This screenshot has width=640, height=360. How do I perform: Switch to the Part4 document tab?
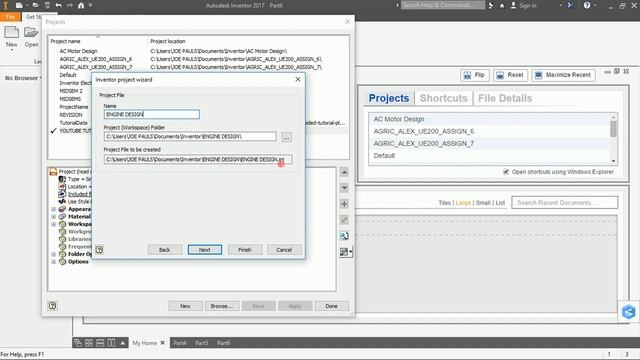click(x=180, y=343)
